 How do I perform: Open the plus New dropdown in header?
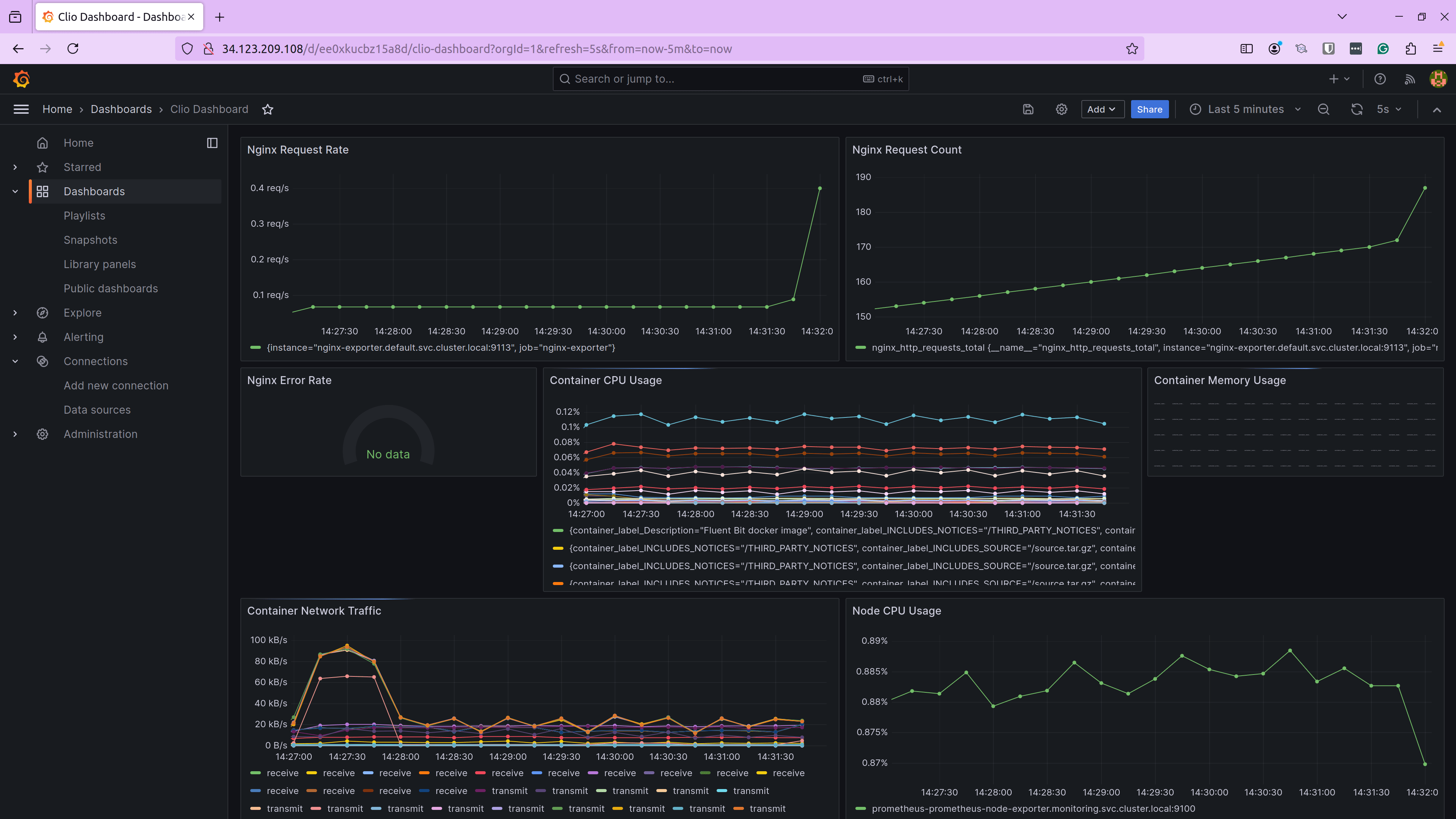point(1339,79)
